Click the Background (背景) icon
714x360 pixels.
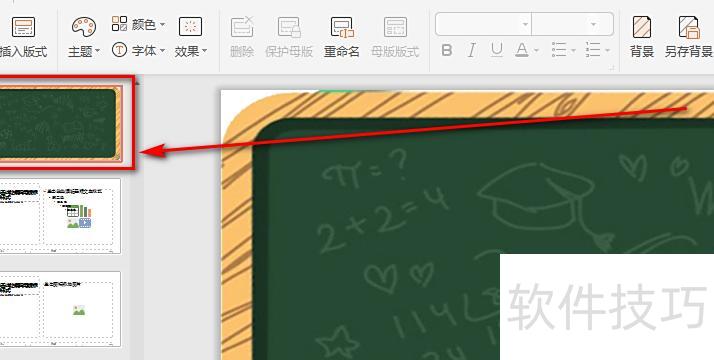click(x=642, y=27)
